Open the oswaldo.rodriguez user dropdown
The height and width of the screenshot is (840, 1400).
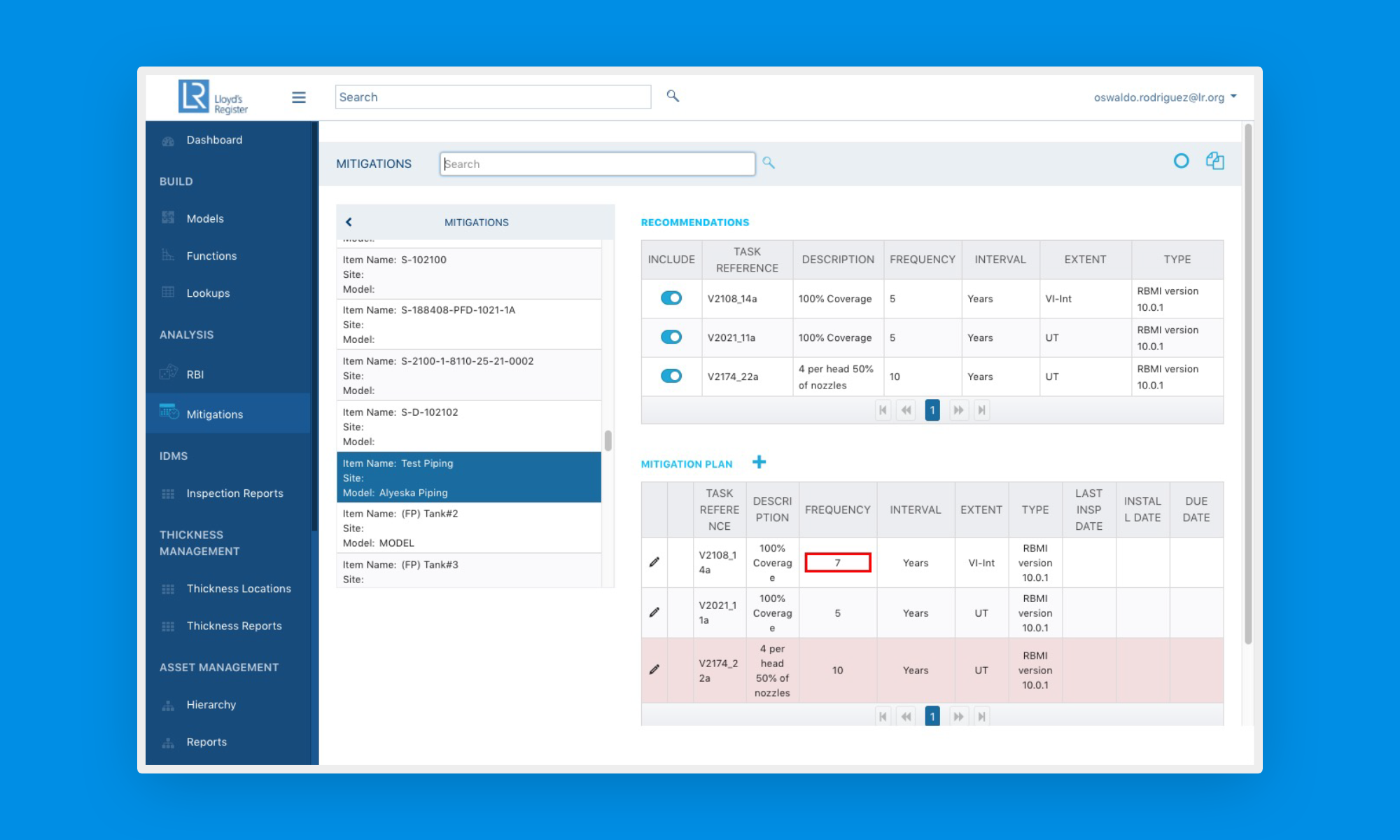[1165, 97]
